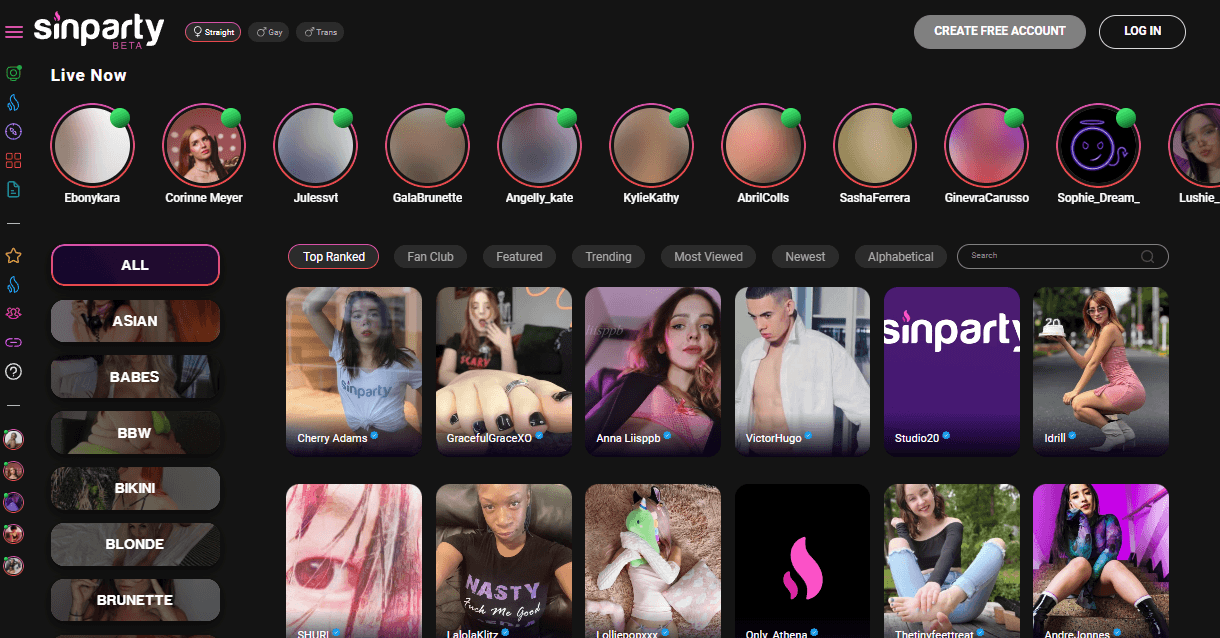Switch orientation filter to Trans
Image resolution: width=1220 pixels, height=638 pixels.
320,32
